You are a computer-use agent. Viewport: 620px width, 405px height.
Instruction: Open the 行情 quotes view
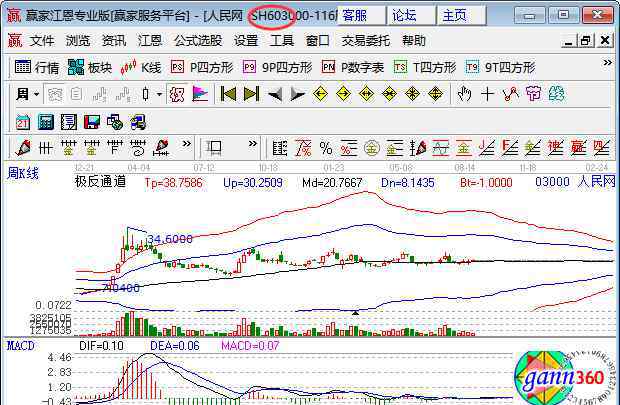pos(36,67)
